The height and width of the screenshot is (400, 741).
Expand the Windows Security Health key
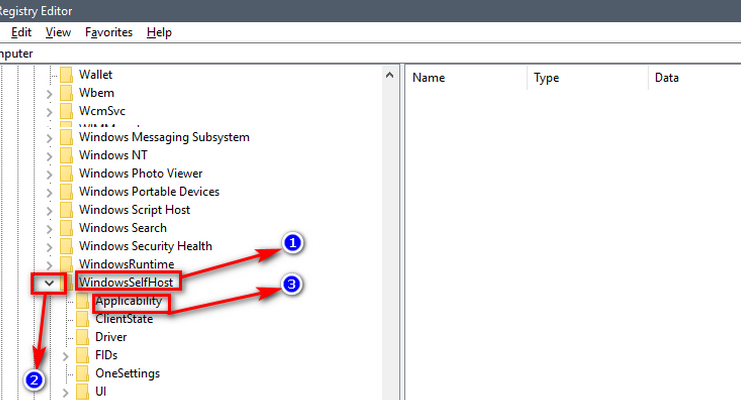(49, 247)
